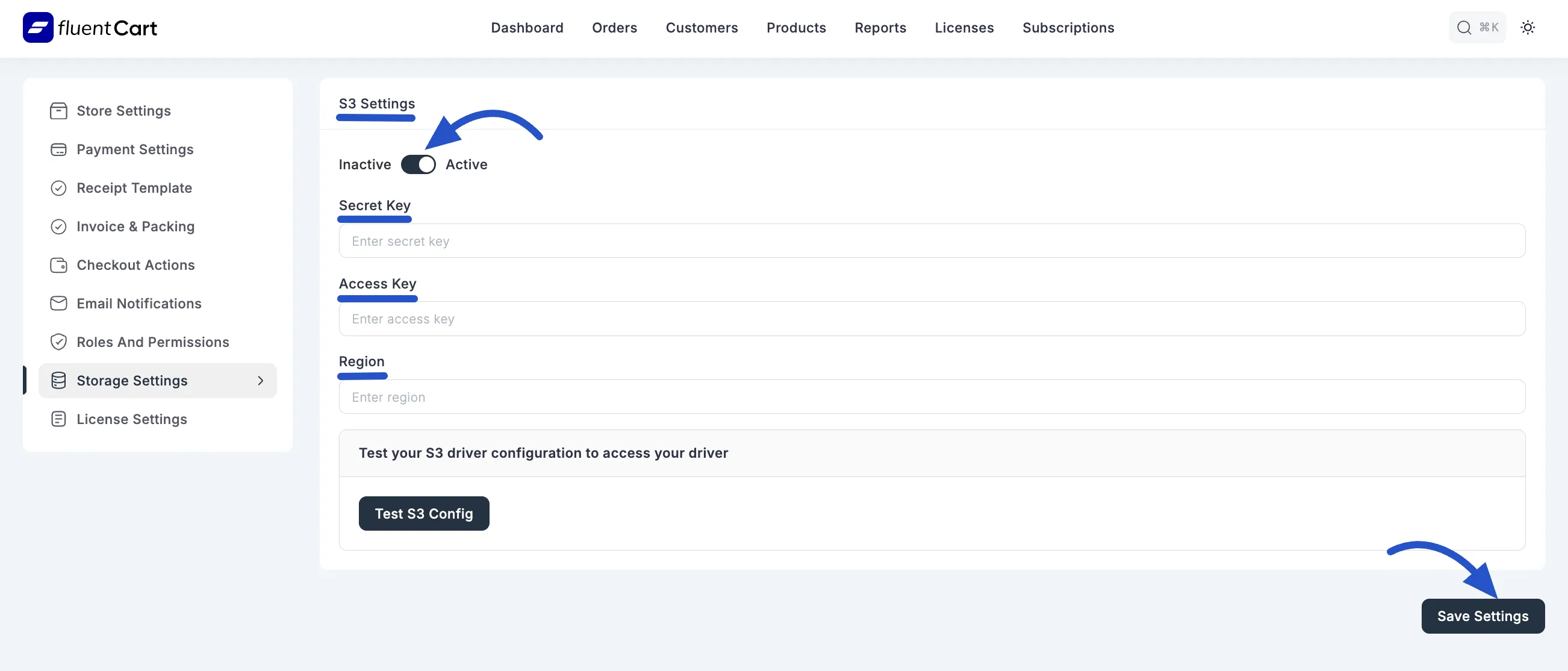
Task: Click the fluentCart logo
Action: click(x=90, y=27)
